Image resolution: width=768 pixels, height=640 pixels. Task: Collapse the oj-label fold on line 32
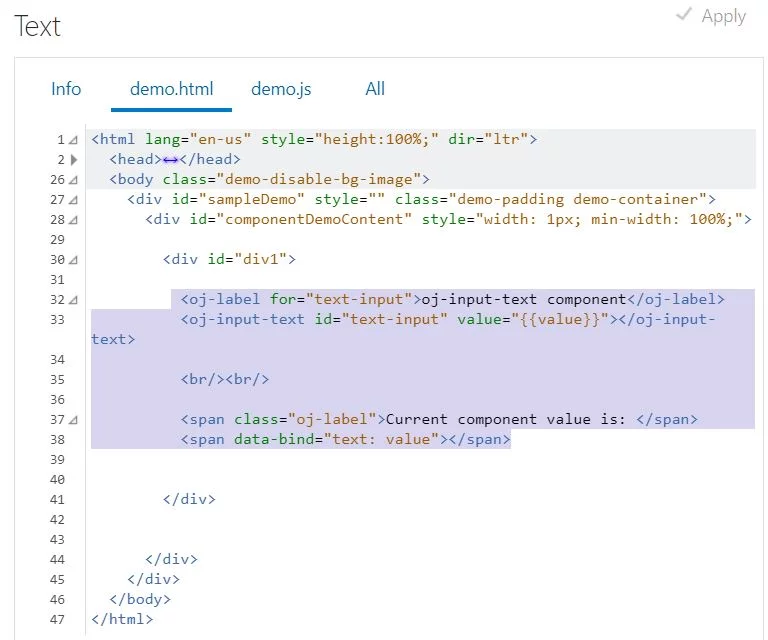click(x=73, y=300)
